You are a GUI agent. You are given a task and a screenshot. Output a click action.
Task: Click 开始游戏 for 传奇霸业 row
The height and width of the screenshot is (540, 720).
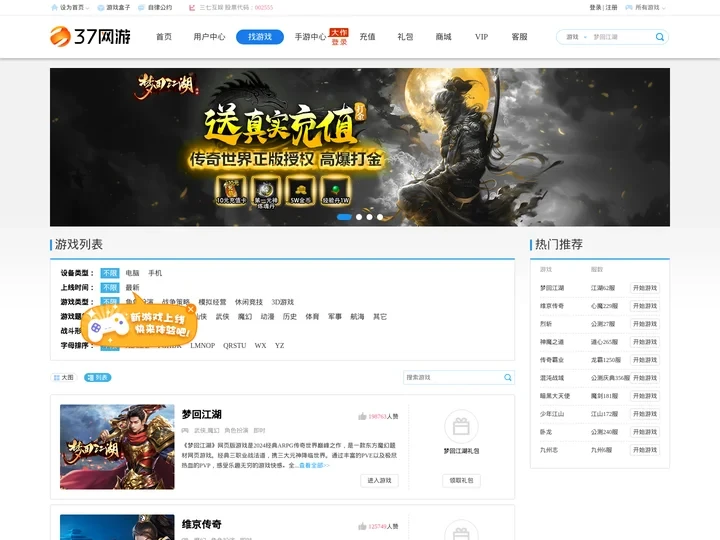pos(645,360)
